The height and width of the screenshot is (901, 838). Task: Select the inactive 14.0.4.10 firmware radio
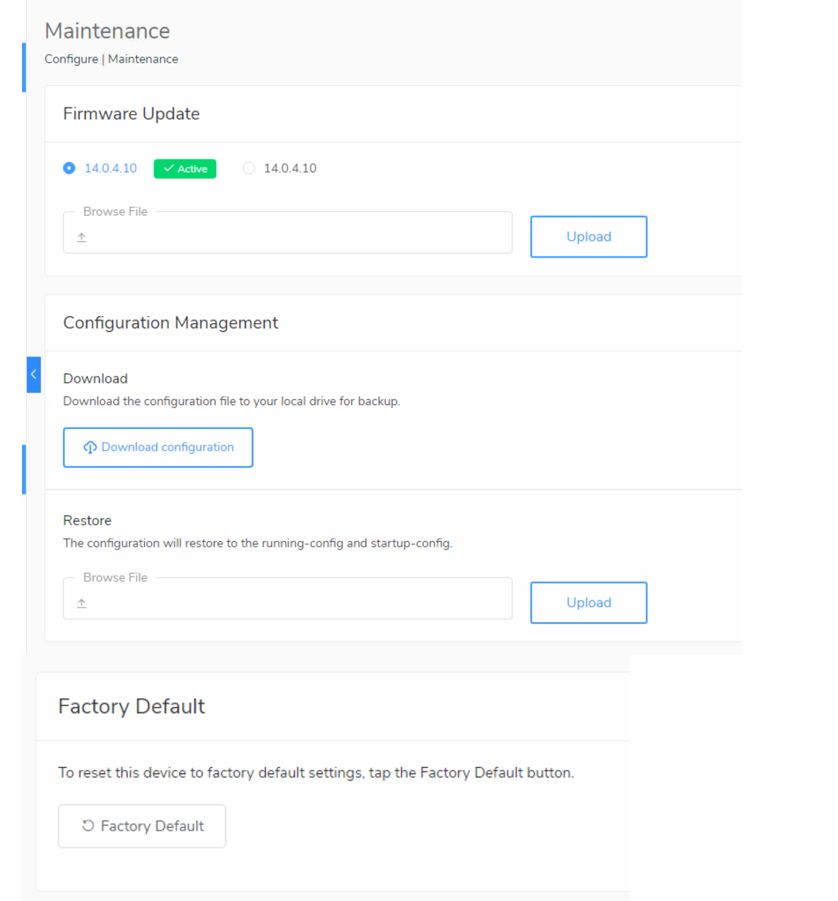coord(249,168)
